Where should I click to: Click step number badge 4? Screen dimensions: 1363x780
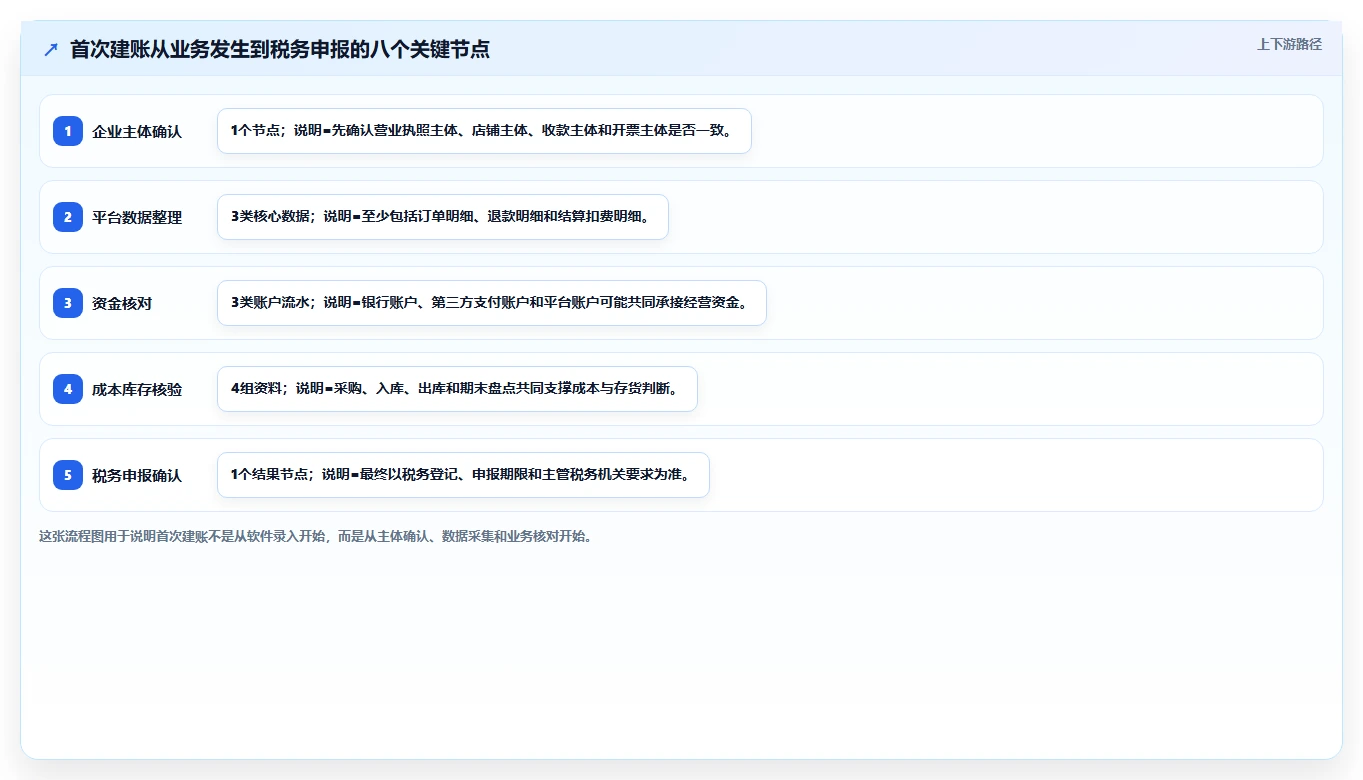coord(68,389)
